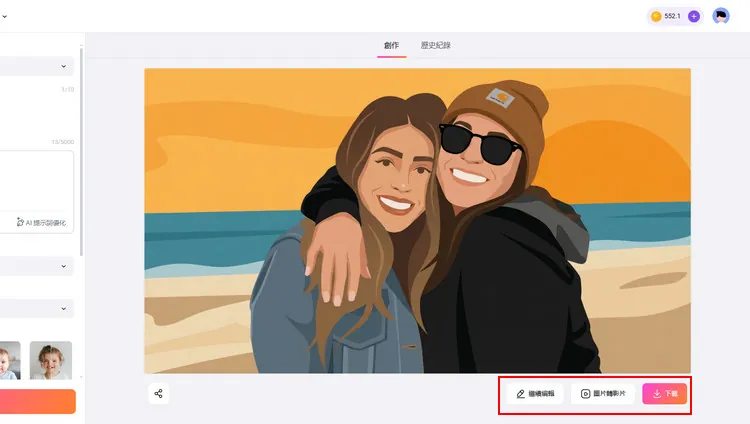Open the dropdown below the prompt box
Screen dimensions: 750x424
[x=64, y=267]
